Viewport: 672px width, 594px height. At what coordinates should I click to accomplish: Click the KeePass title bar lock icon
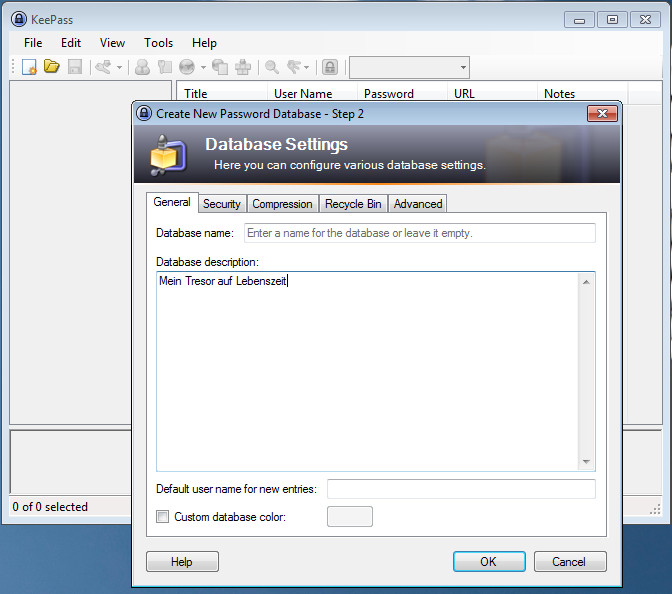point(19,19)
